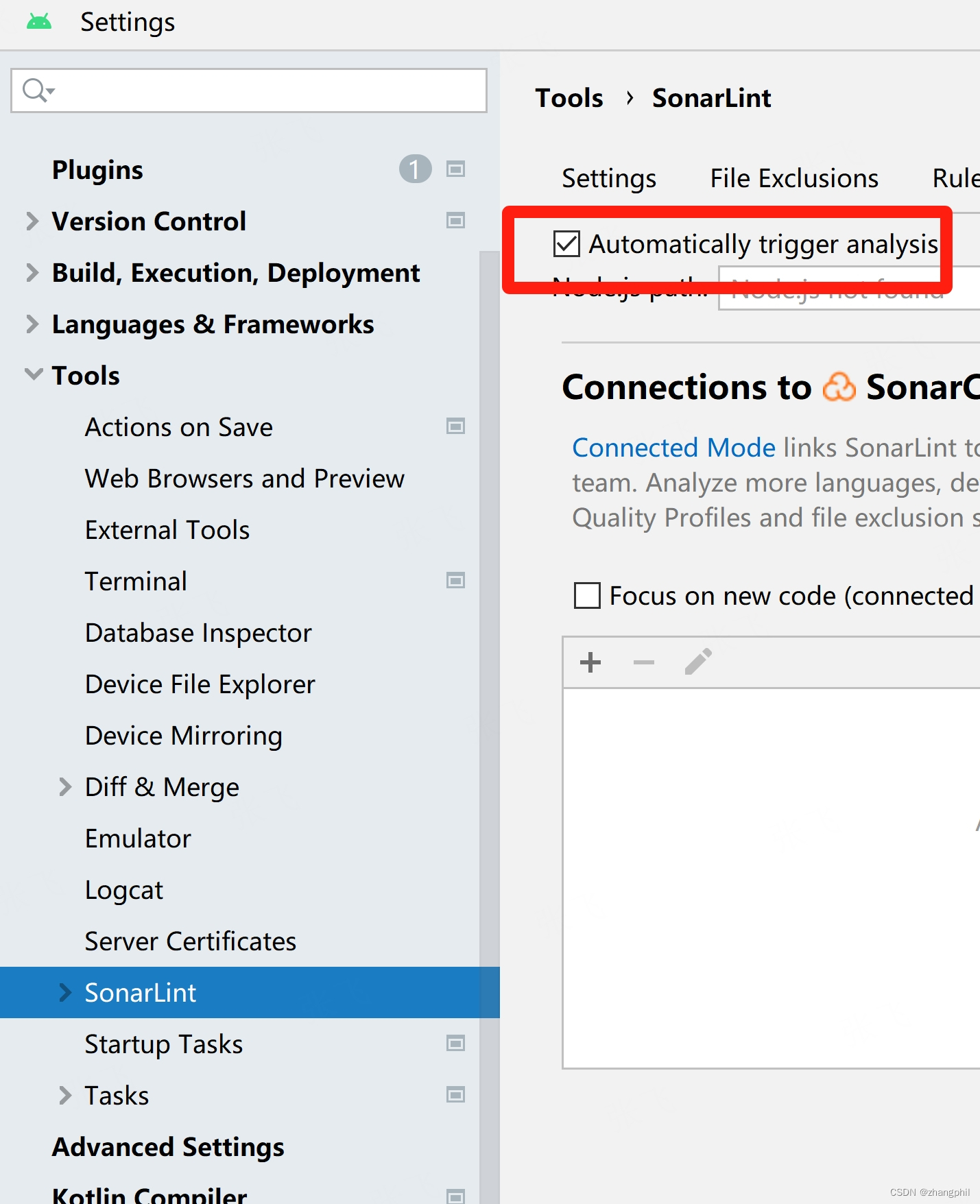Click project-level icon beside Actions on Save

[455, 426]
